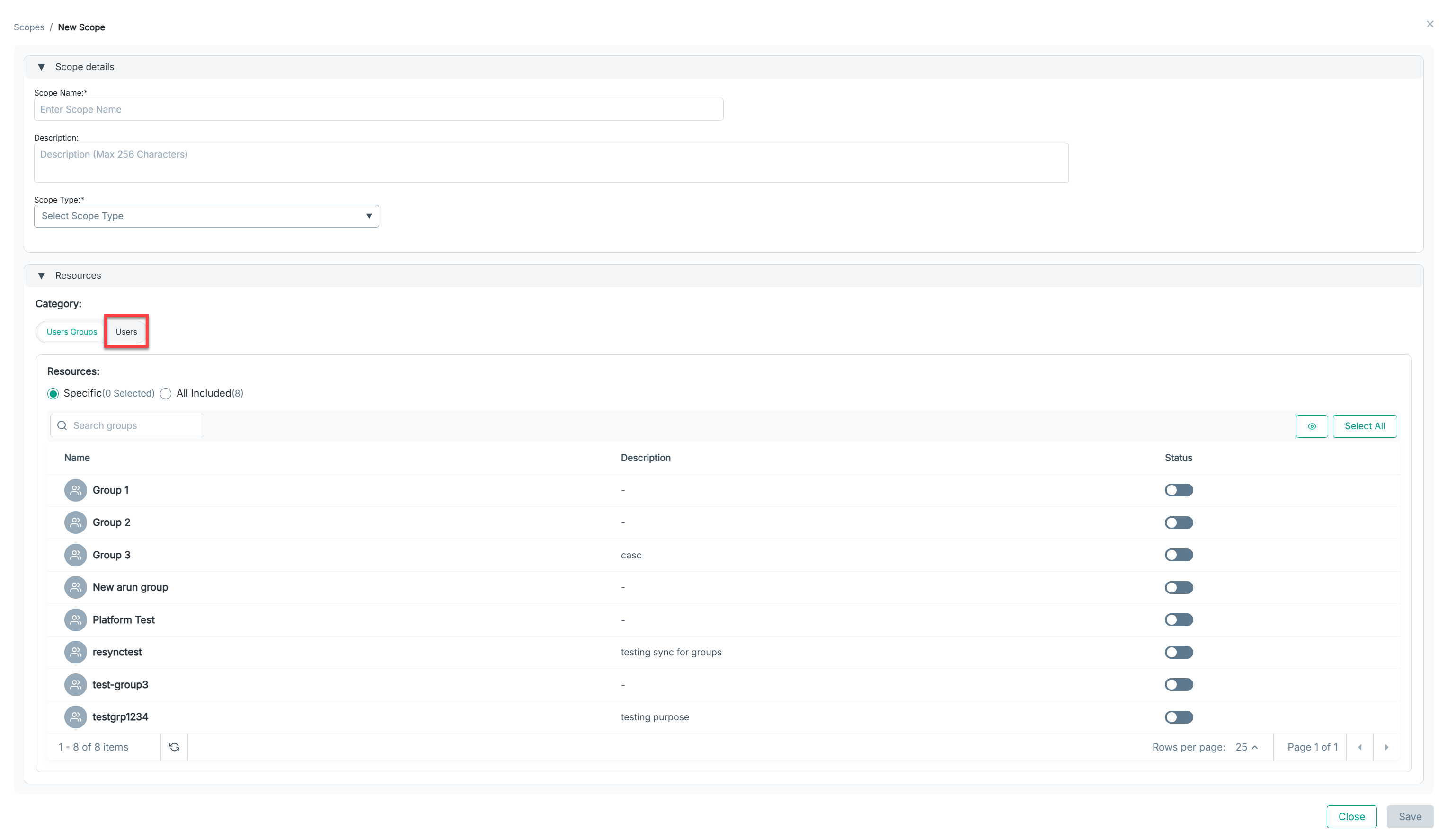1447x840 pixels.
Task: Click the Group 1 avatar icon
Action: tap(75, 490)
